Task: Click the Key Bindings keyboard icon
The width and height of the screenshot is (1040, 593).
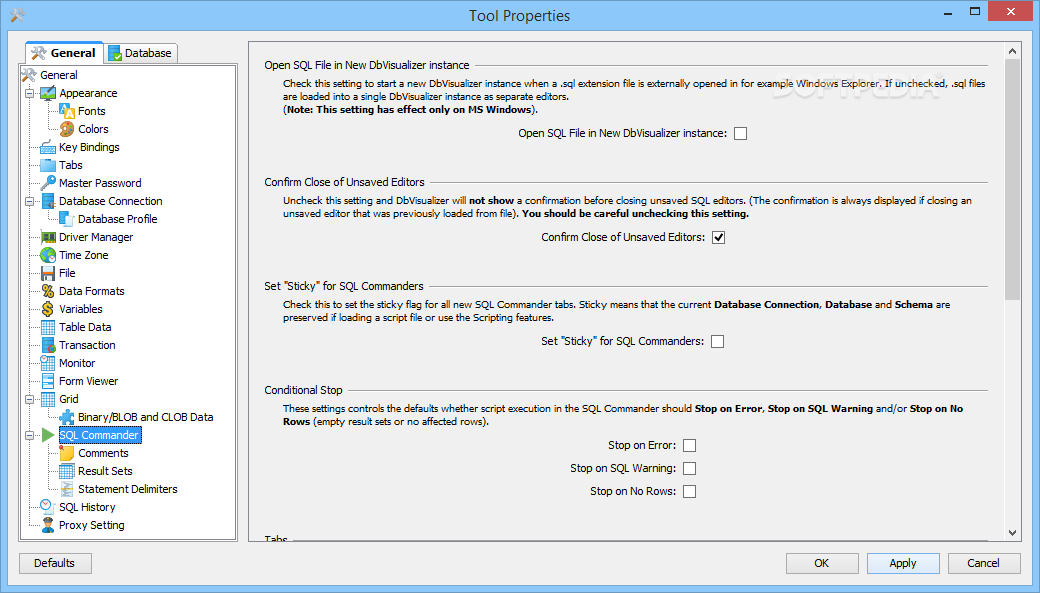Action: 48,147
